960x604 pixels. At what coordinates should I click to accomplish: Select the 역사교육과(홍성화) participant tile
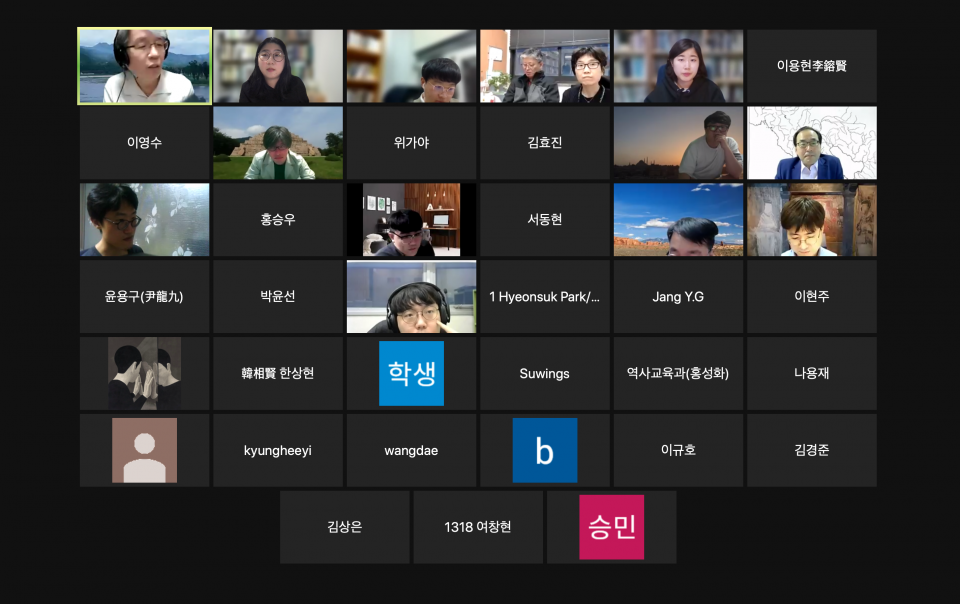678,373
